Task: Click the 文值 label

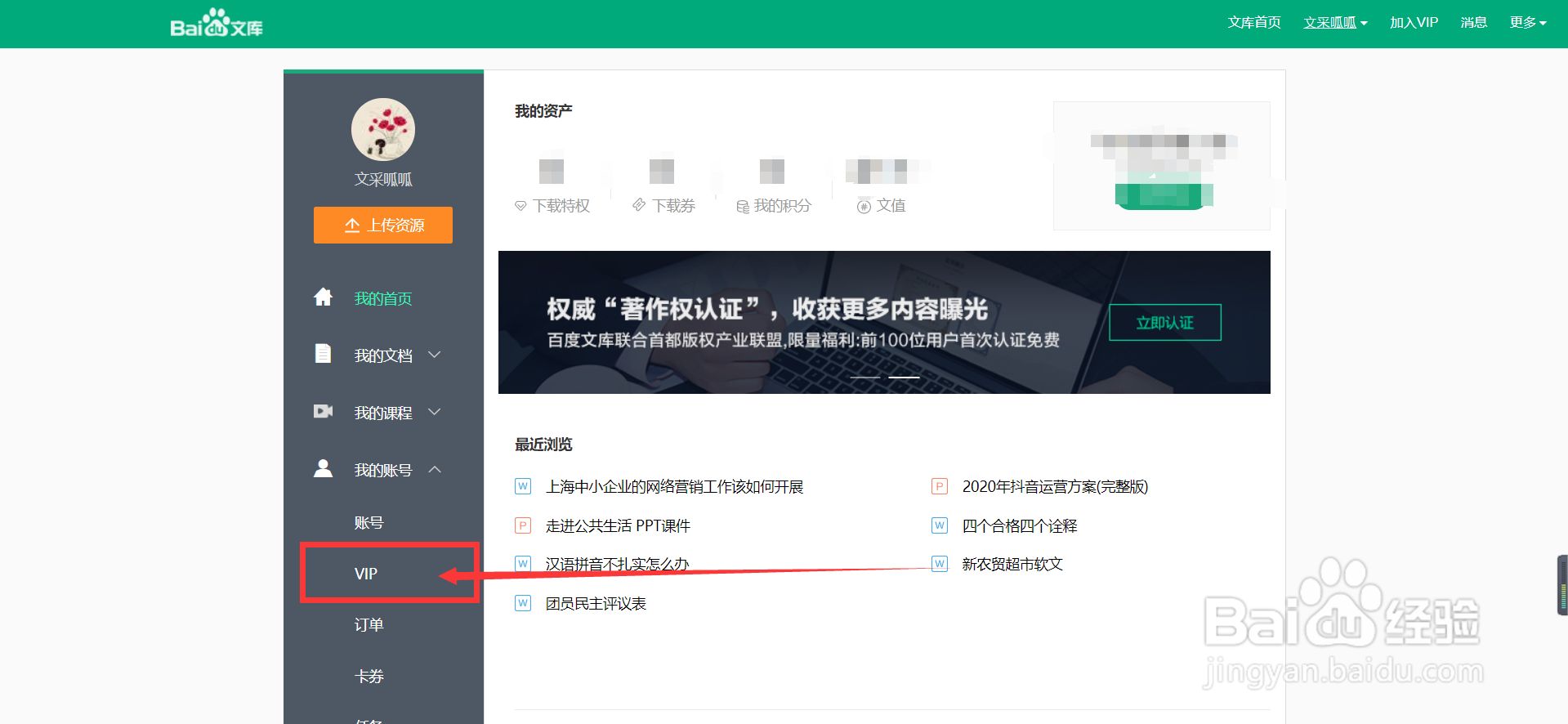Action: [891, 206]
